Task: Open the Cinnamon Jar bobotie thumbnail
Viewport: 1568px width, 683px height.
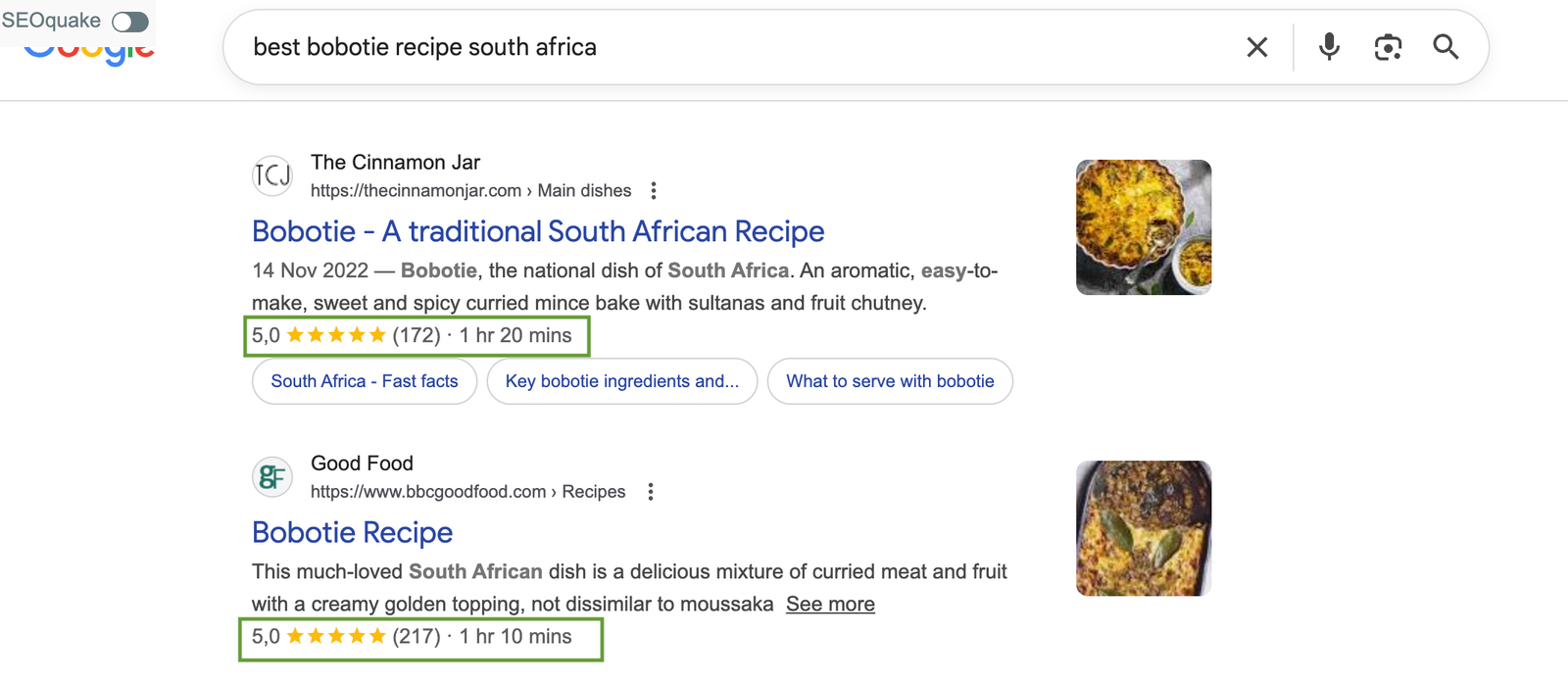Action: pos(1144,227)
